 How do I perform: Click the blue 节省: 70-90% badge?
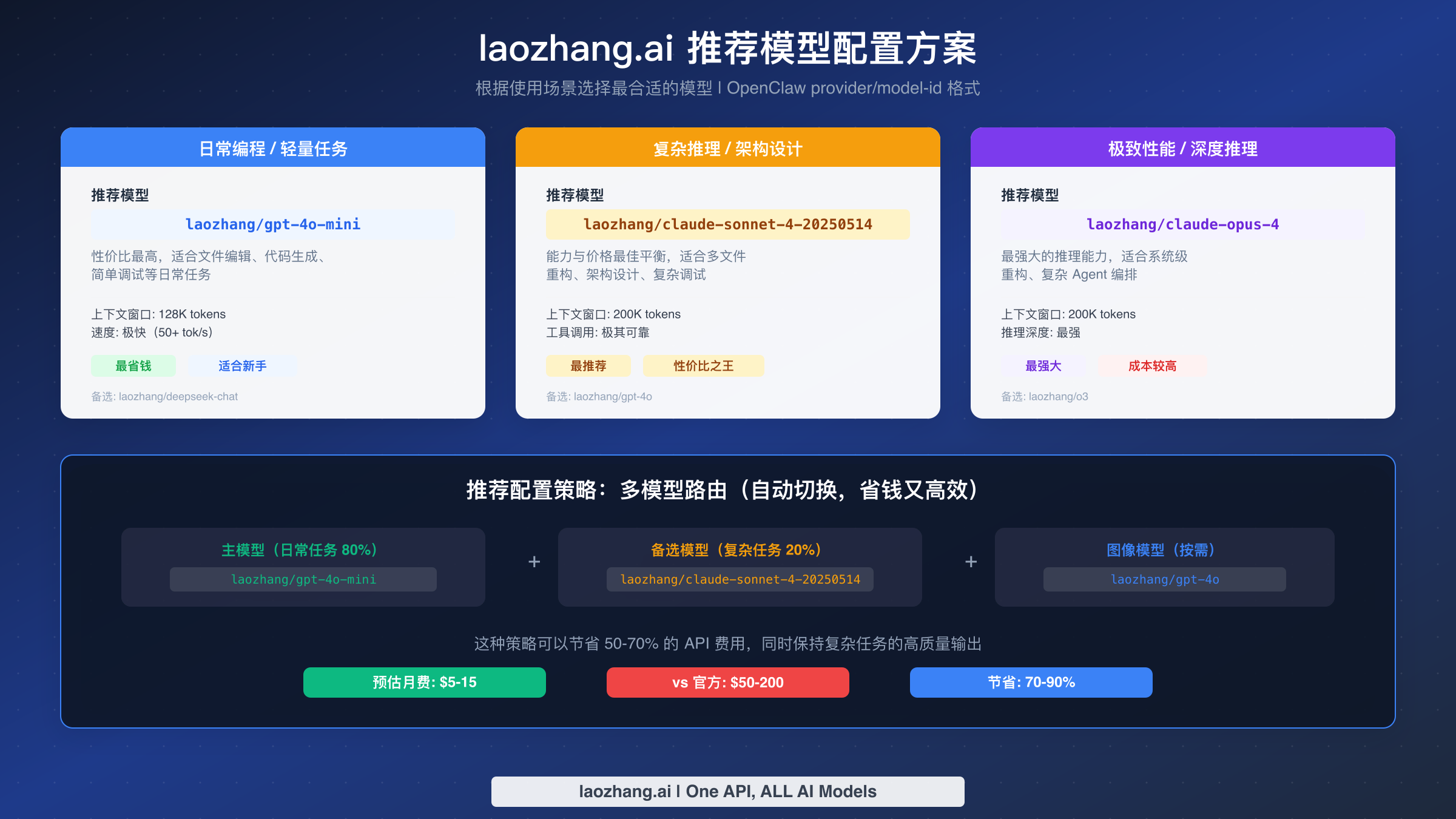pyautogui.click(x=1031, y=682)
